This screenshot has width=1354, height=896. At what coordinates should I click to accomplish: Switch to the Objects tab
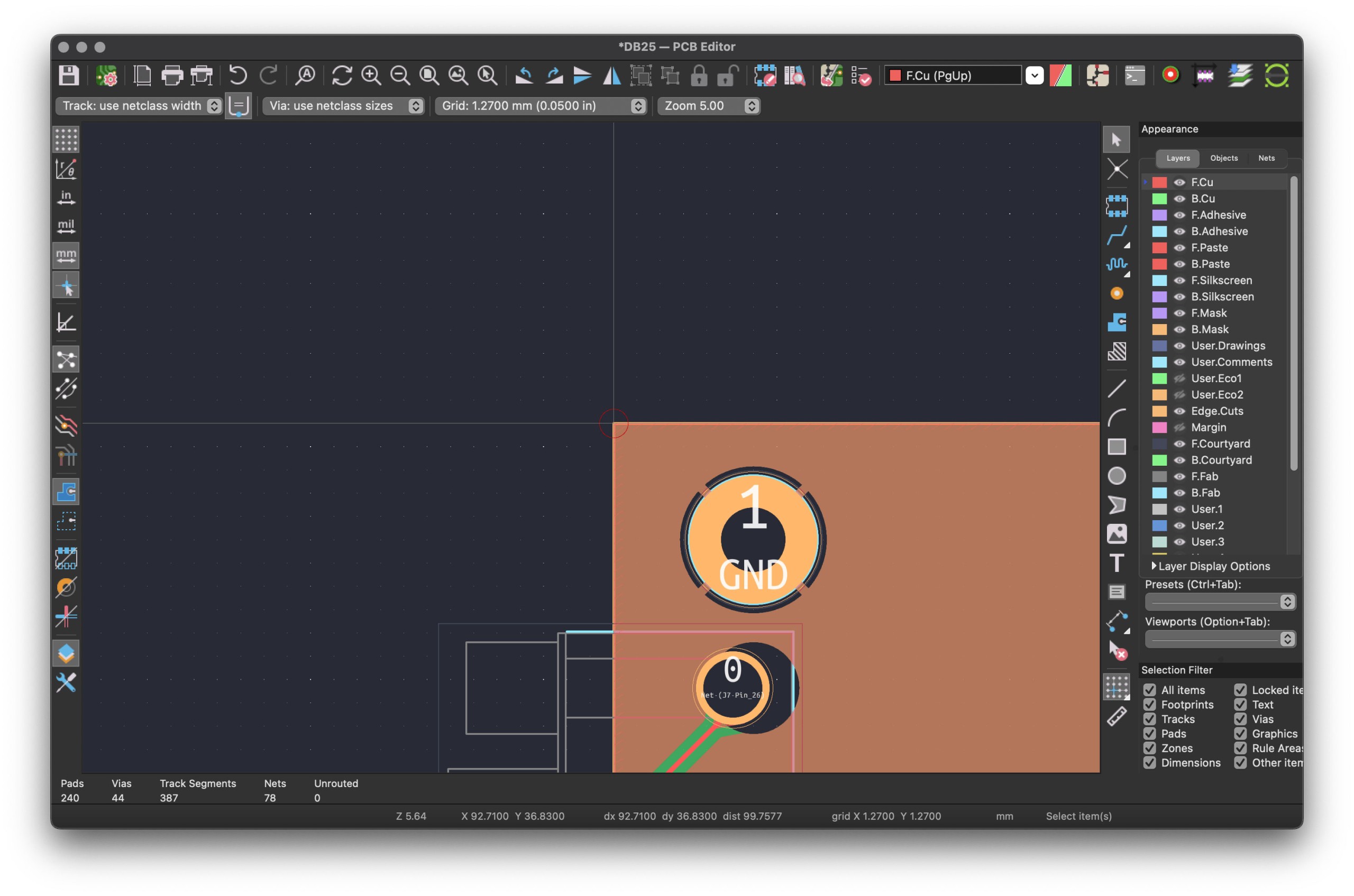point(1224,158)
